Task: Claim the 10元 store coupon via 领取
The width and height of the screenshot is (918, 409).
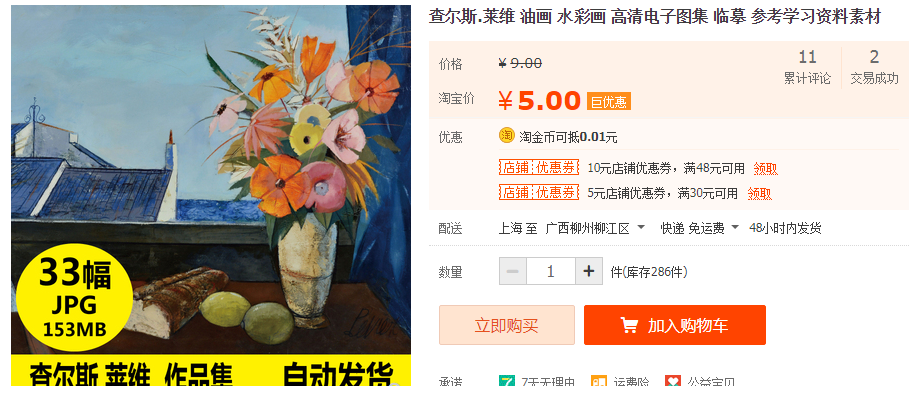Action: click(766, 169)
